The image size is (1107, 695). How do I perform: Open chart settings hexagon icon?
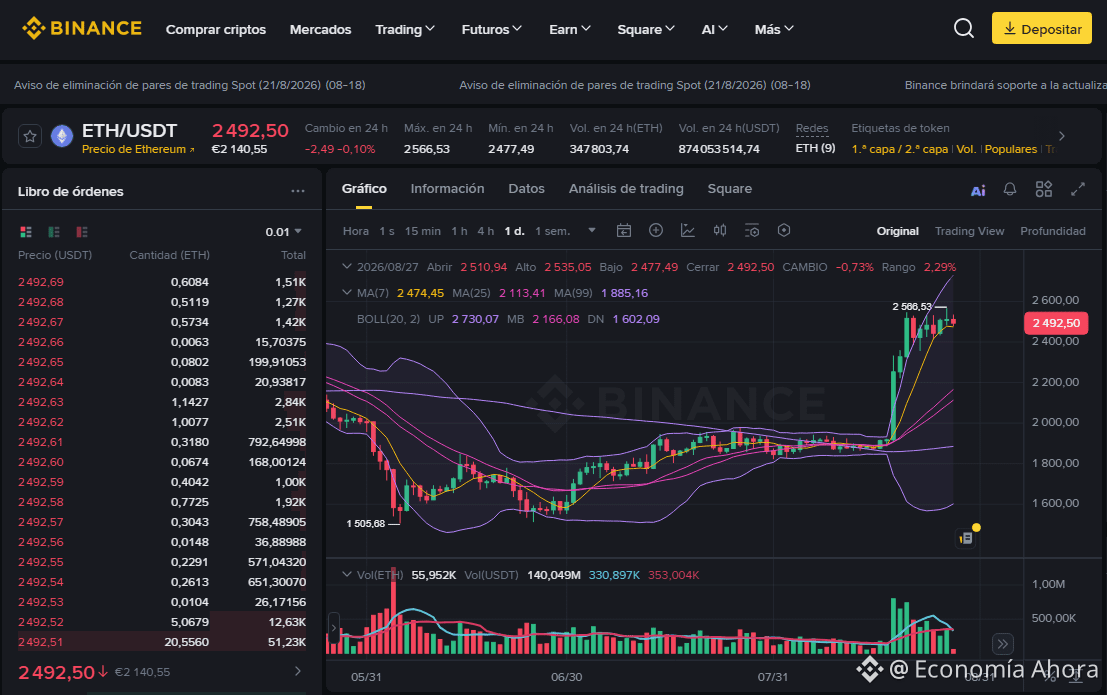[x=784, y=230]
